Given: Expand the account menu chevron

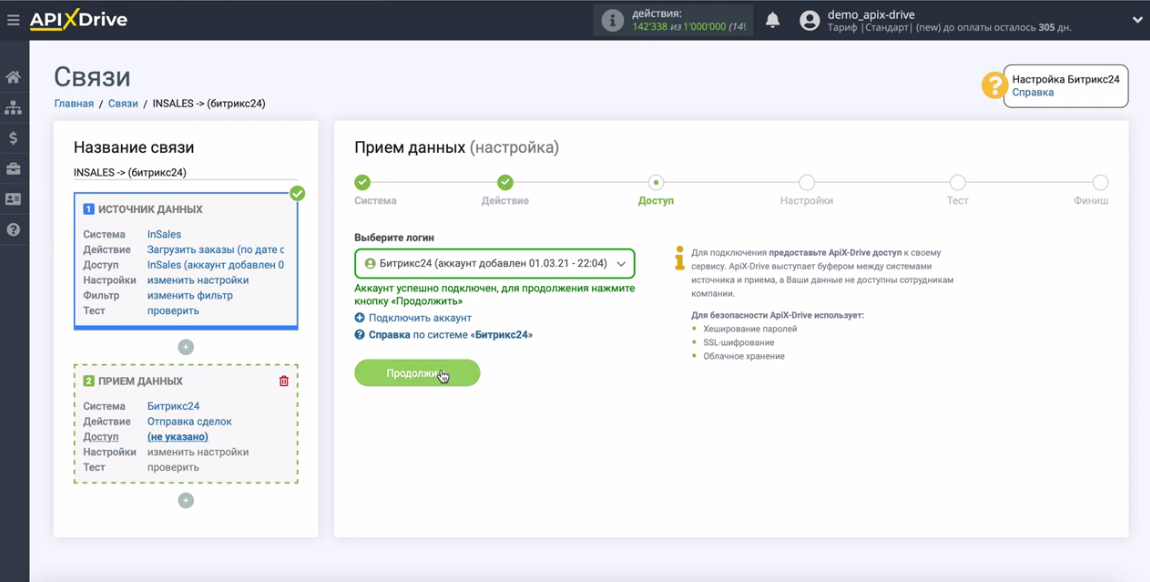Looking at the screenshot, I should pyautogui.click(x=1137, y=21).
